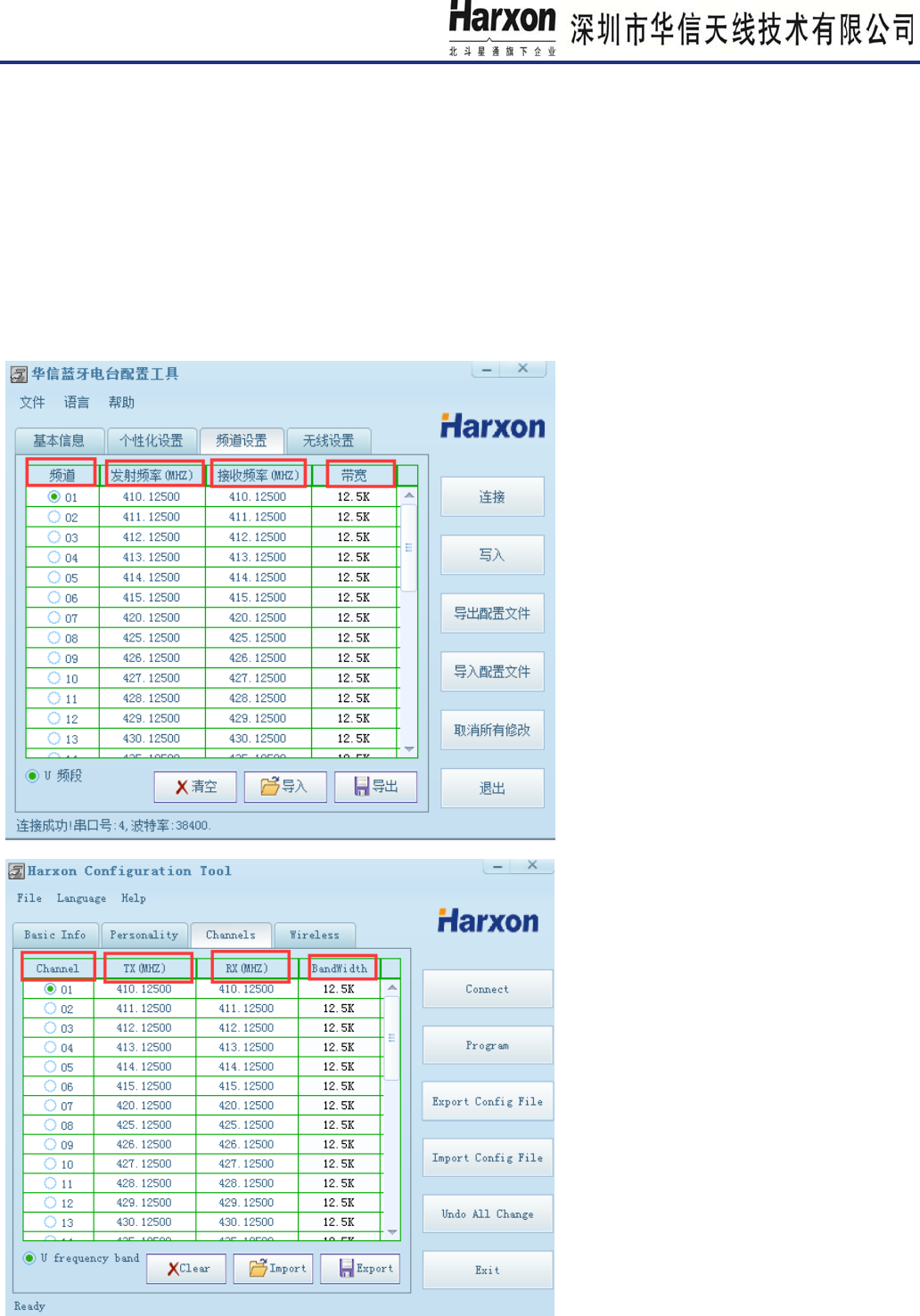The image size is (920, 1316).
Task: Click the 导入配置文件 button
Action: point(492,671)
